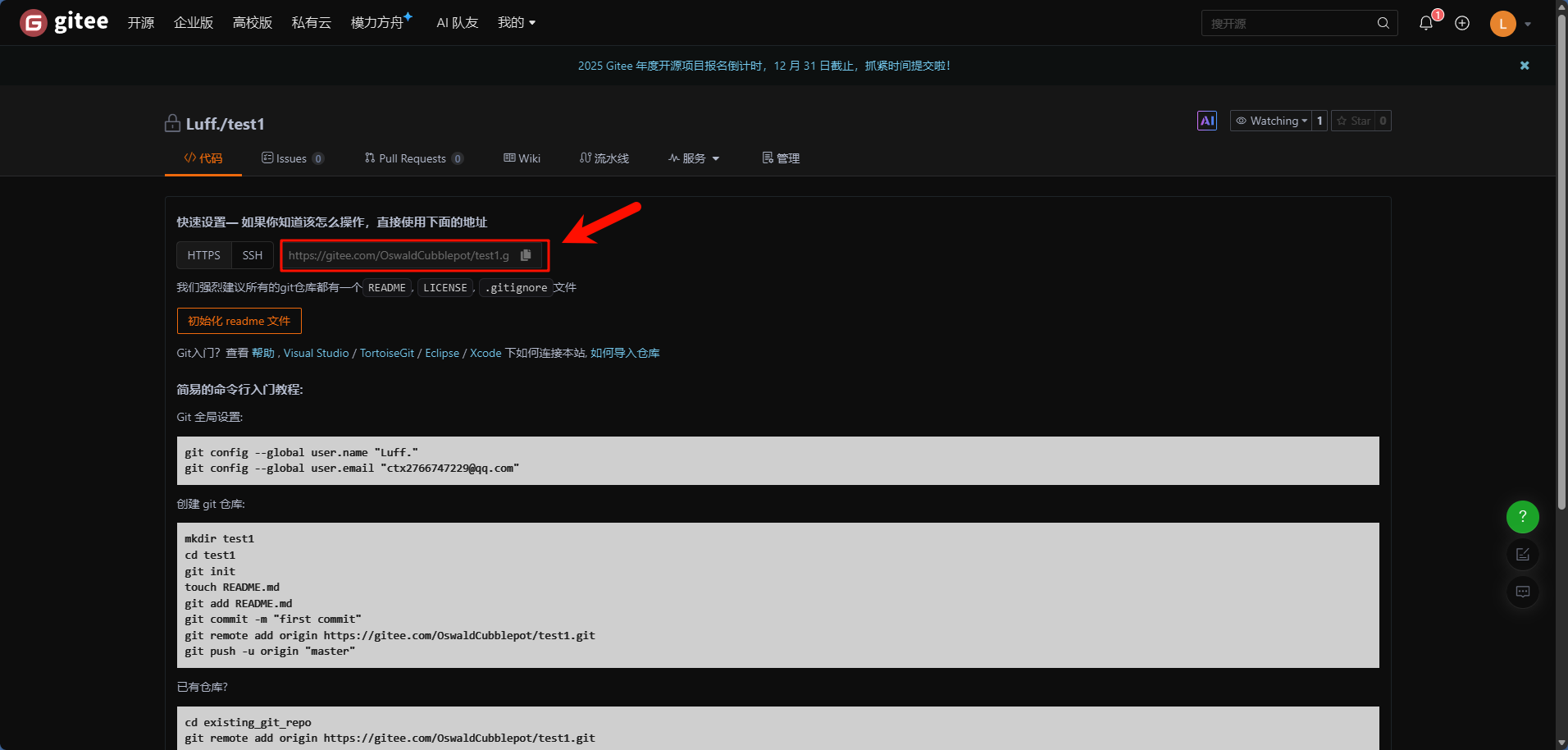Go to 企业版 in the top nav

194,23
